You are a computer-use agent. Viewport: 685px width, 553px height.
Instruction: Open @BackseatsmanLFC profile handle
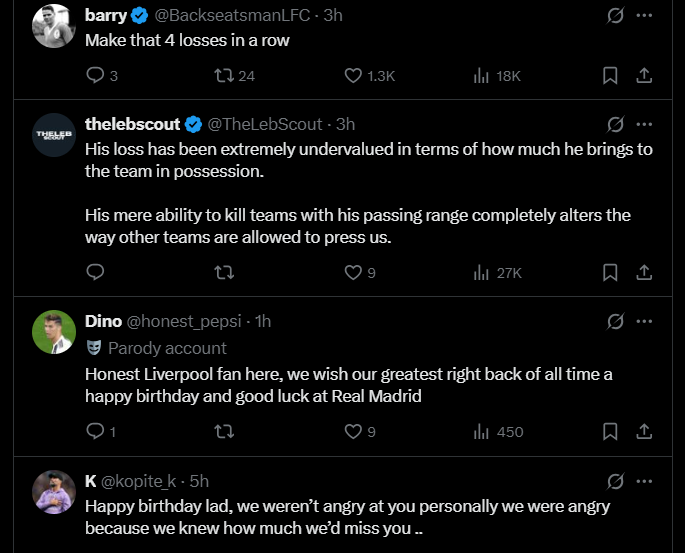pos(234,15)
